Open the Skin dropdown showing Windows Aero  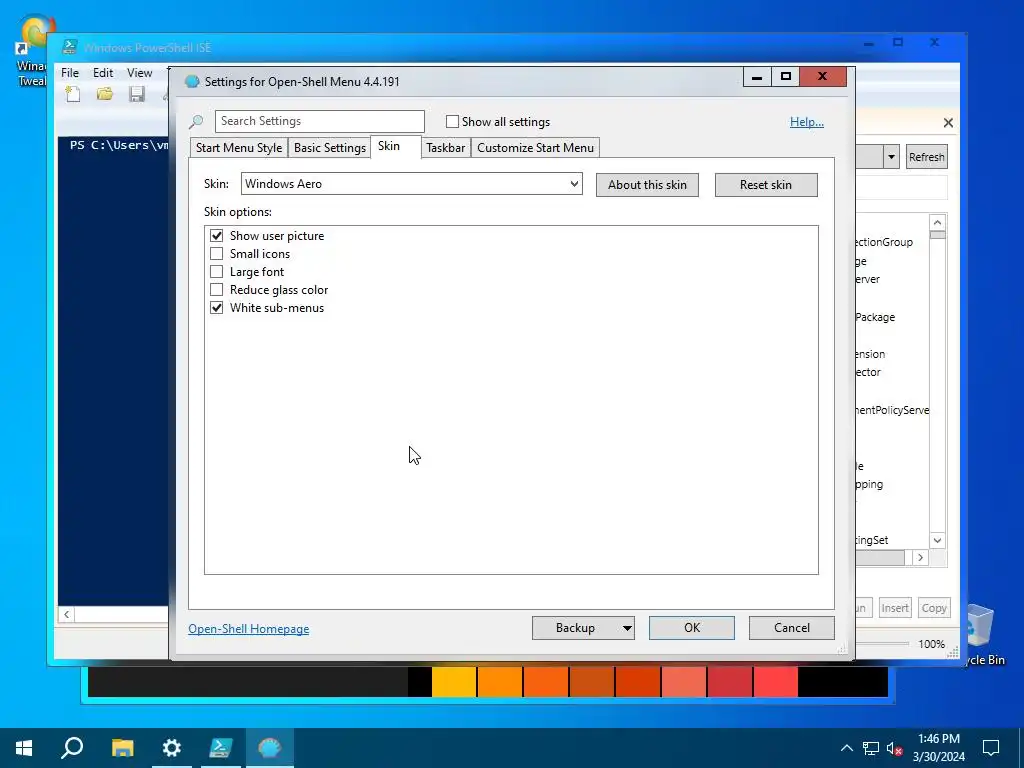[x=411, y=184]
